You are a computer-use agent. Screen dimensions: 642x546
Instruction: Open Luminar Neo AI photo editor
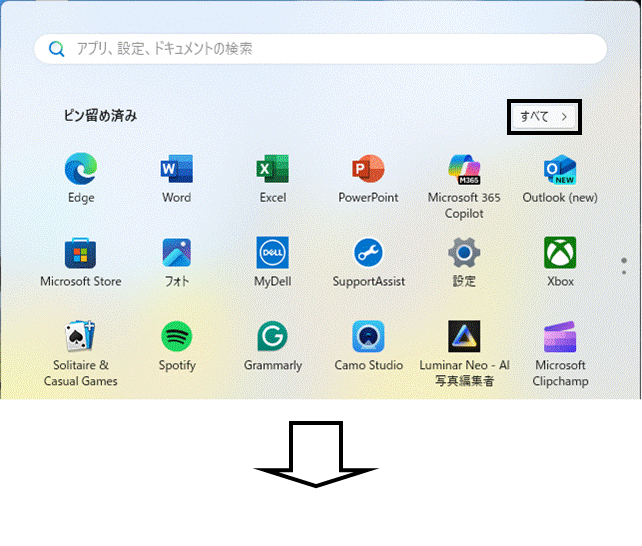pos(464,354)
